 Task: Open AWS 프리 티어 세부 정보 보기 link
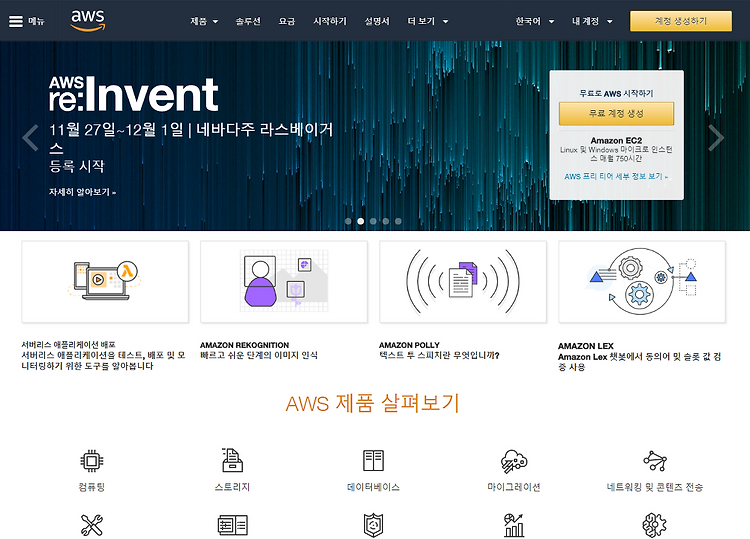tap(616, 176)
